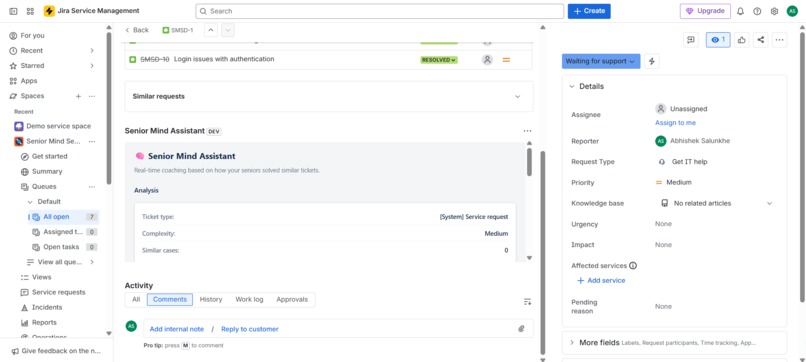Add a space with the plus icon
Image resolution: width=806 pixels, height=362 pixels.
[79, 96]
